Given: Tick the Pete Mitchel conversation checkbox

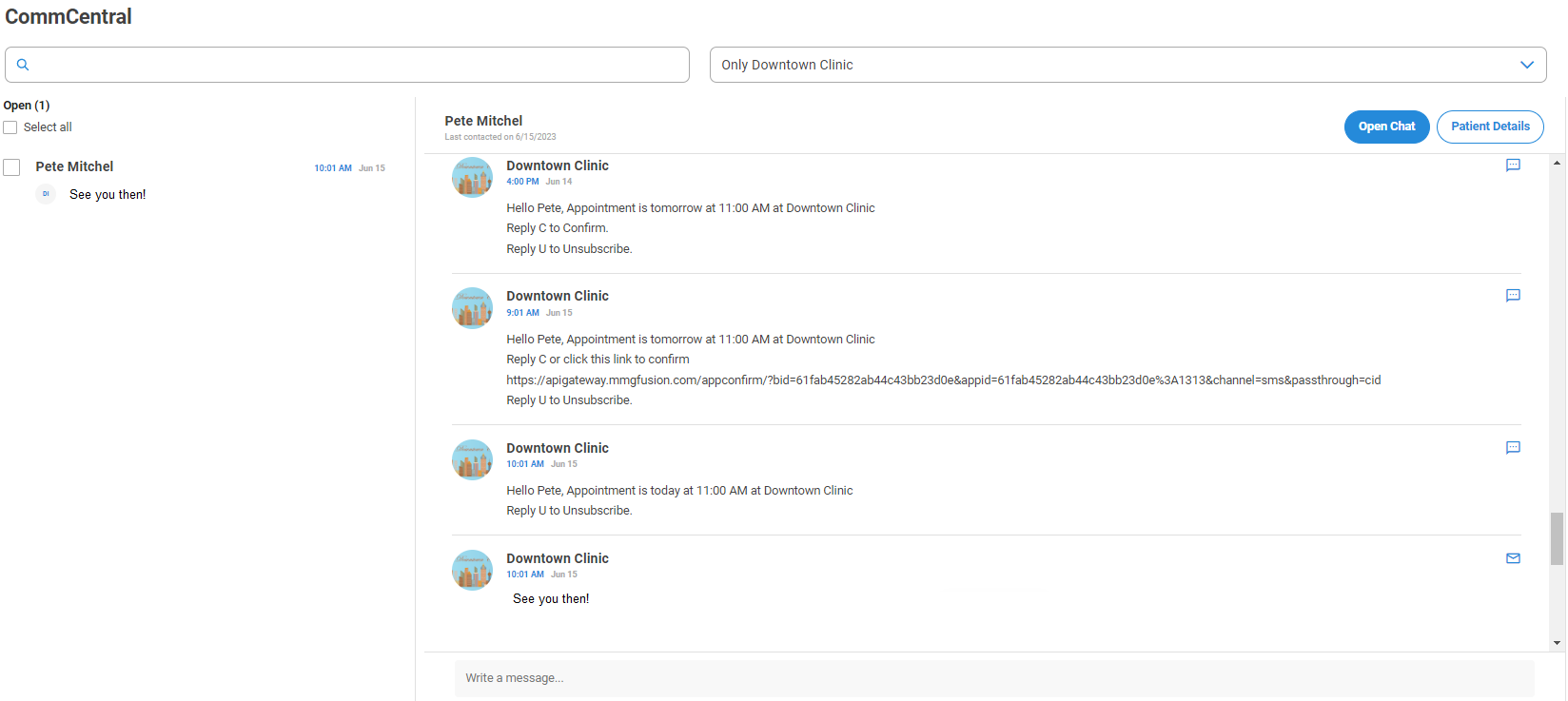Looking at the screenshot, I should [x=11, y=167].
